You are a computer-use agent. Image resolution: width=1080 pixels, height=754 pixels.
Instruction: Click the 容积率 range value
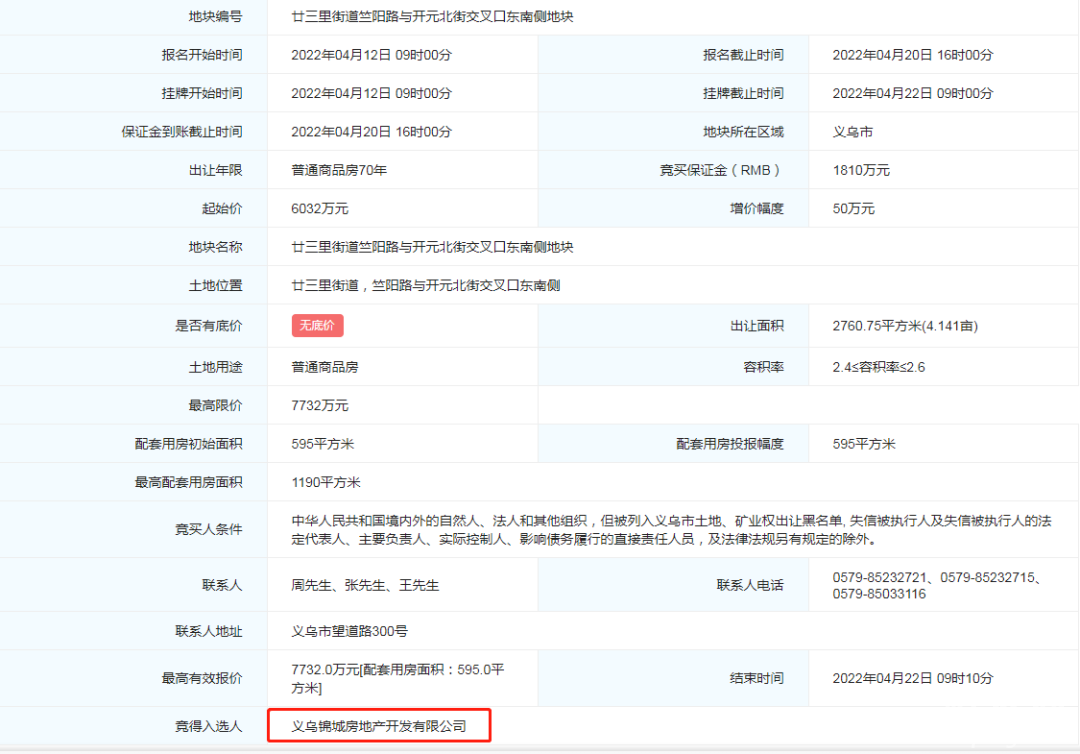click(x=878, y=367)
